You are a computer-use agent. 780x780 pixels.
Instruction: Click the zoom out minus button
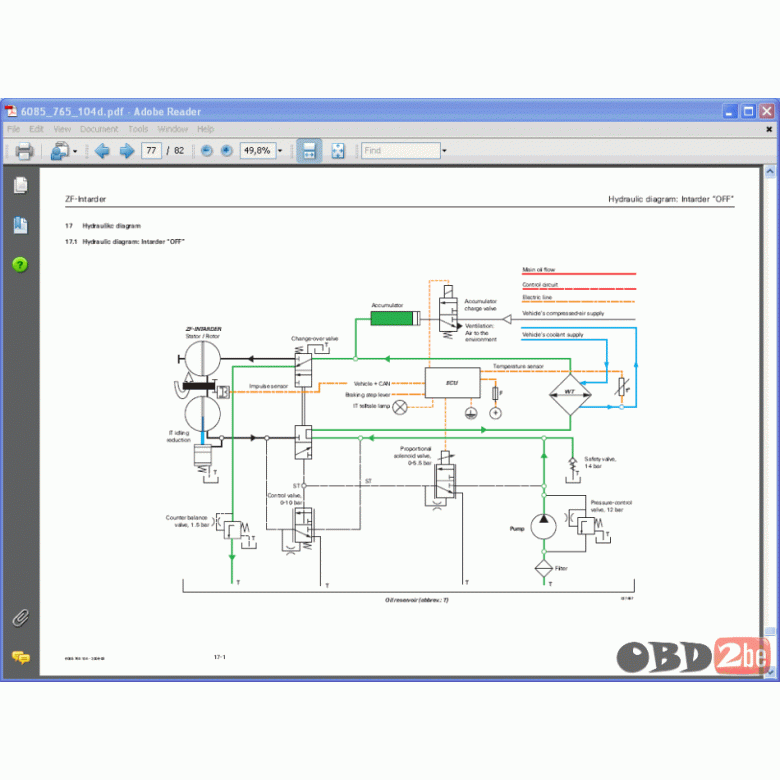[207, 150]
